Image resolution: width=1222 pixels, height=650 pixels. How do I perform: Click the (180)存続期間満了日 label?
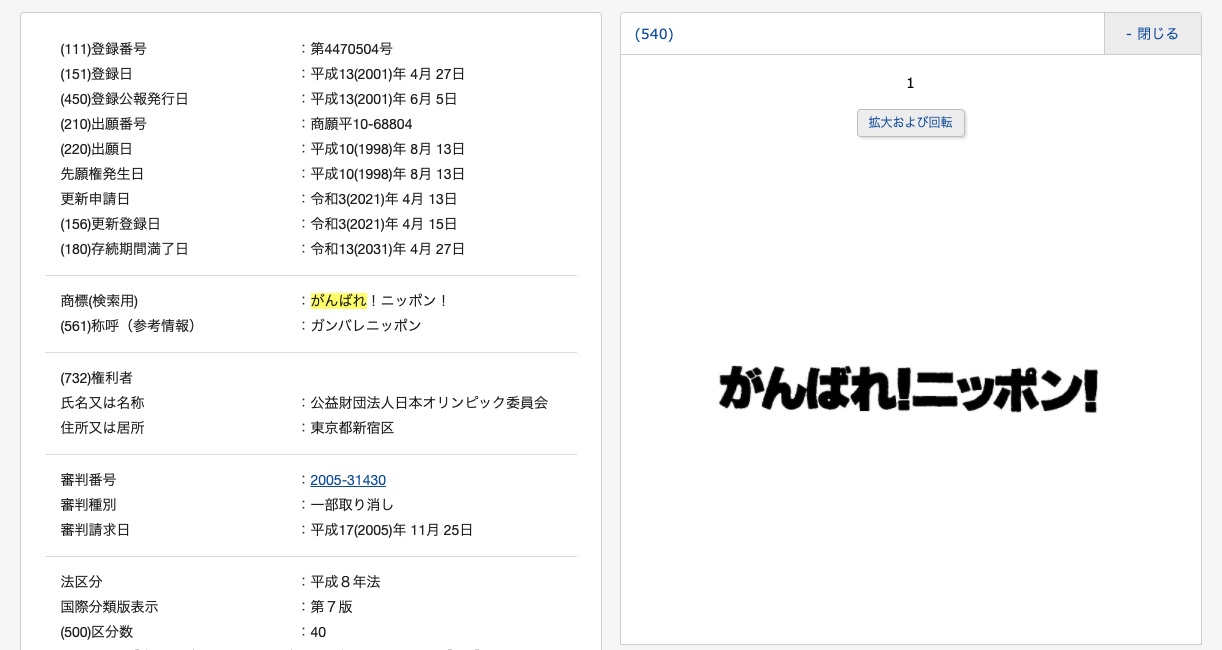[124, 249]
